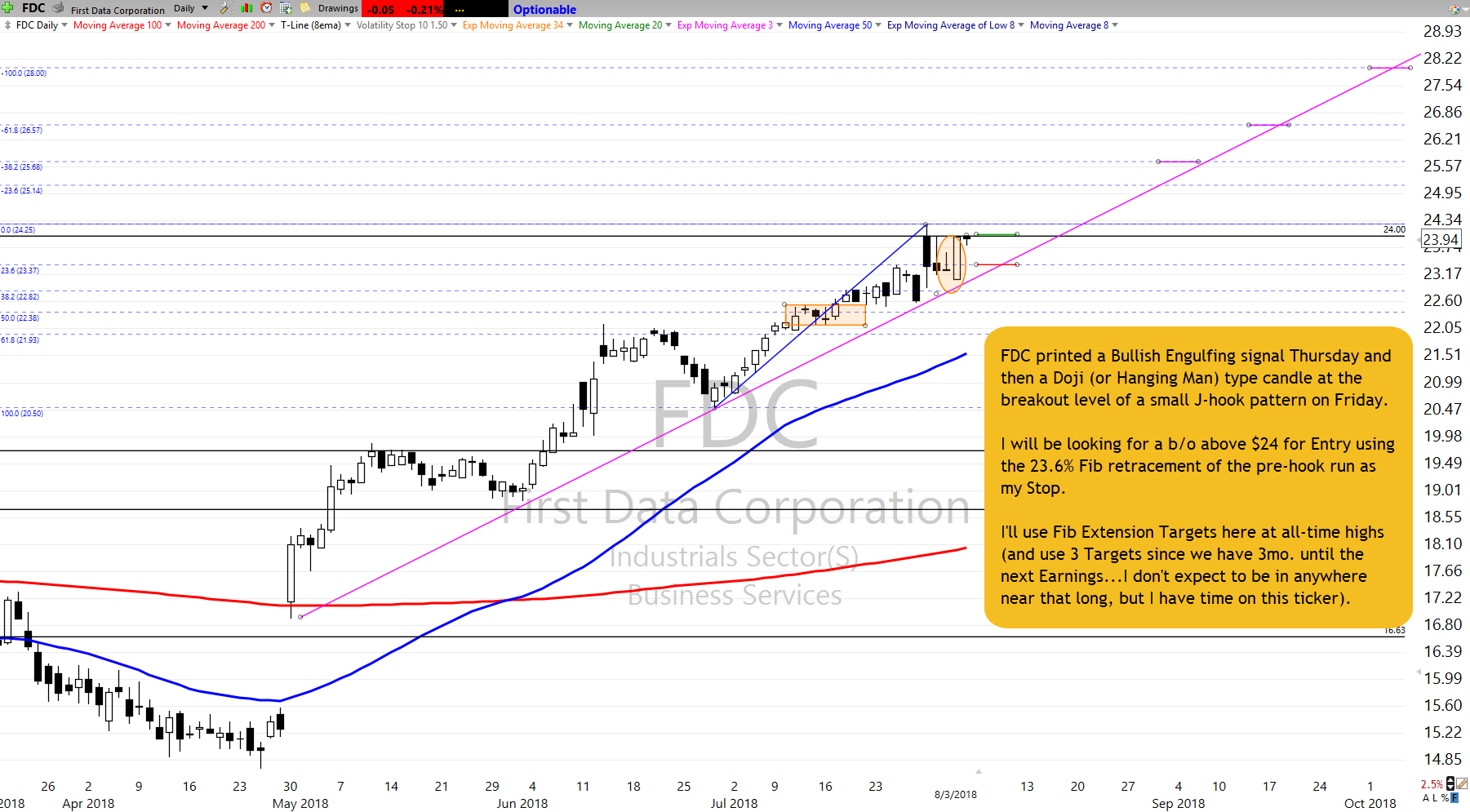Click the green plus add-symbol icon
Image resolution: width=1470 pixels, height=812 pixels.
7,8
